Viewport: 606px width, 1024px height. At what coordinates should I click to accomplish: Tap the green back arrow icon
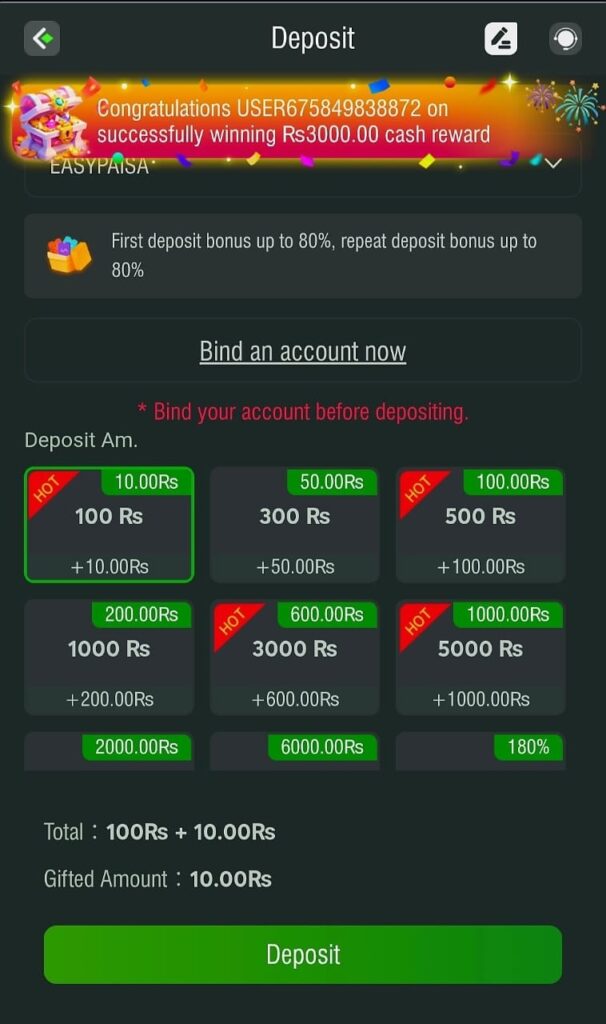pyautogui.click(x=42, y=39)
